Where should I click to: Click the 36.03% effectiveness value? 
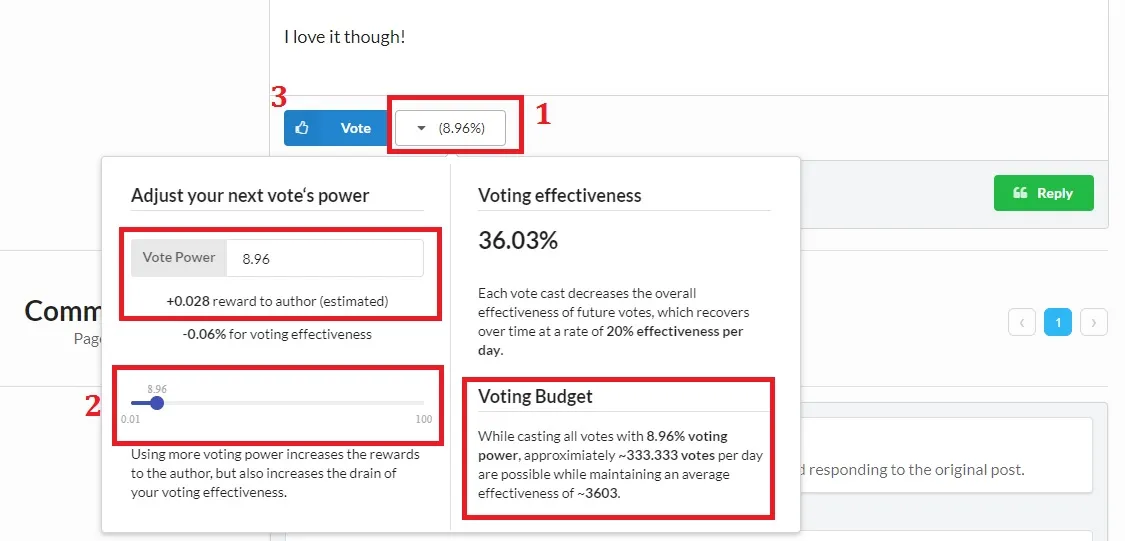pyautogui.click(x=518, y=241)
